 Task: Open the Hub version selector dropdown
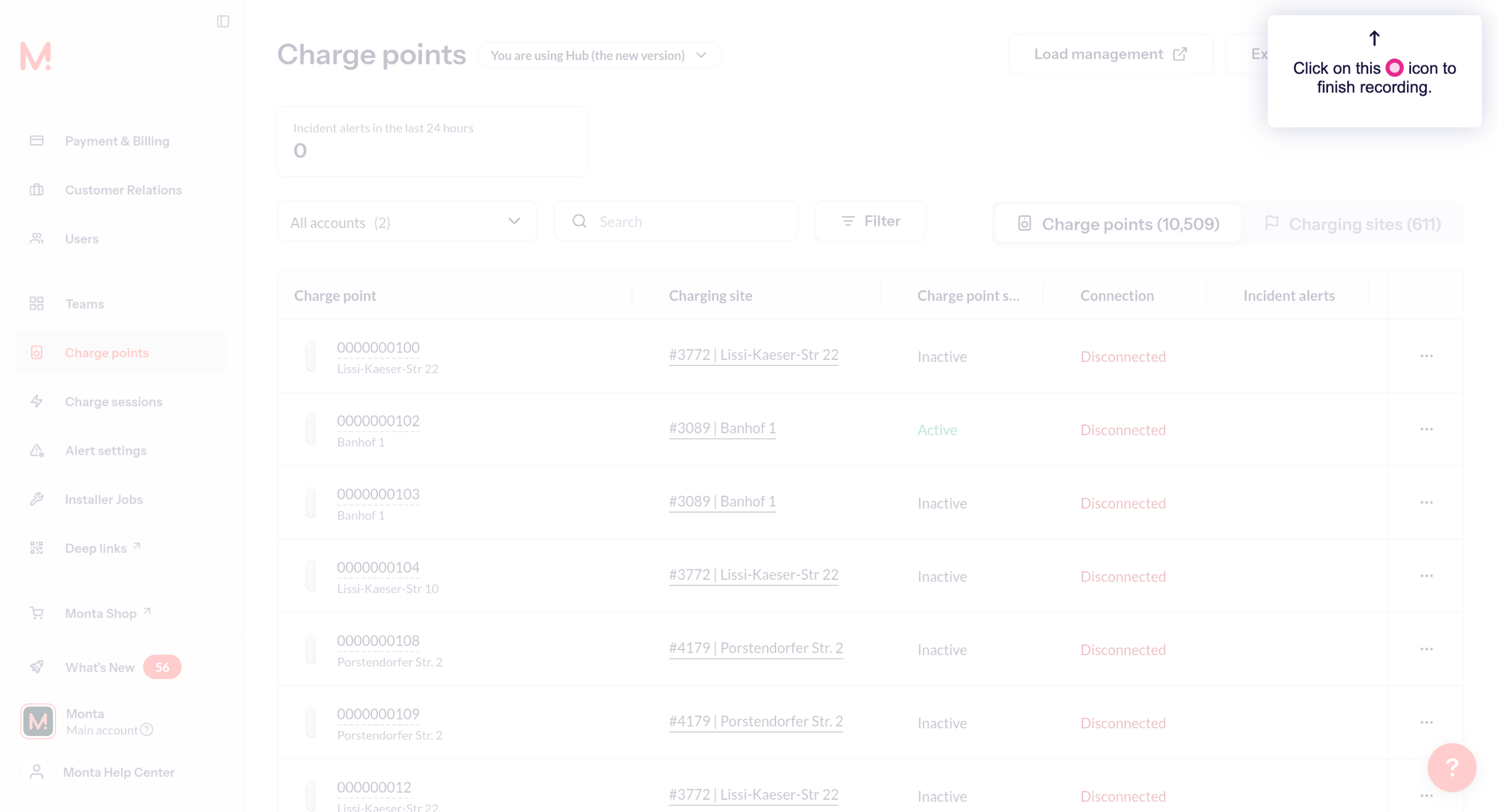click(599, 56)
